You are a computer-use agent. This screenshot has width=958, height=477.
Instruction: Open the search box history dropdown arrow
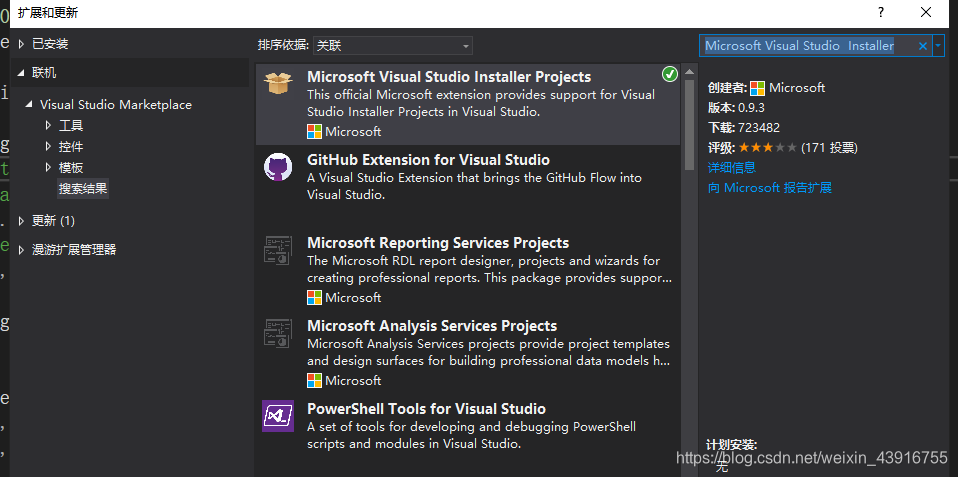pyautogui.click(x=938, y=46)
